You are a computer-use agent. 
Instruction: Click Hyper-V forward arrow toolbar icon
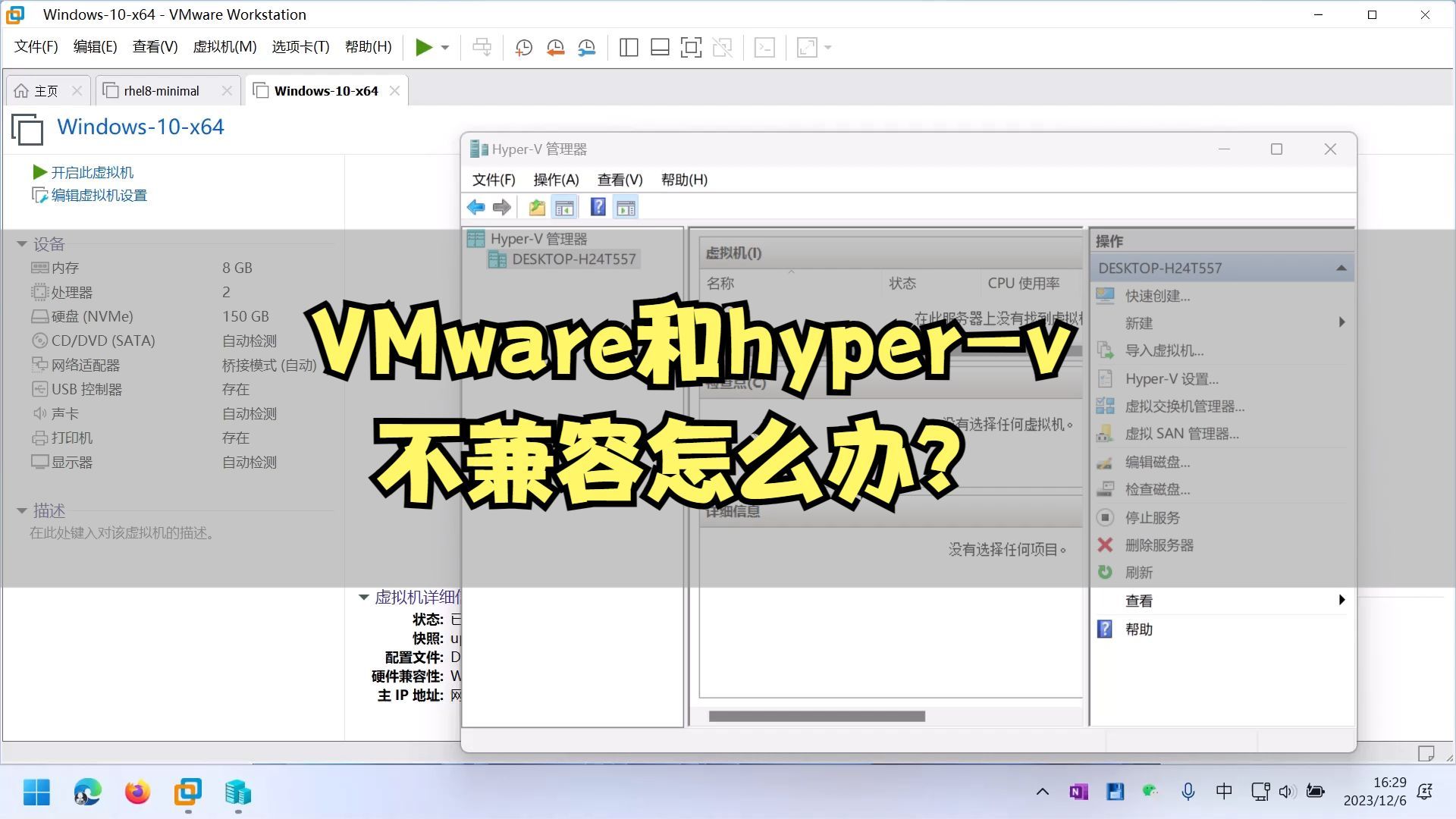click(x=501, y=207)
